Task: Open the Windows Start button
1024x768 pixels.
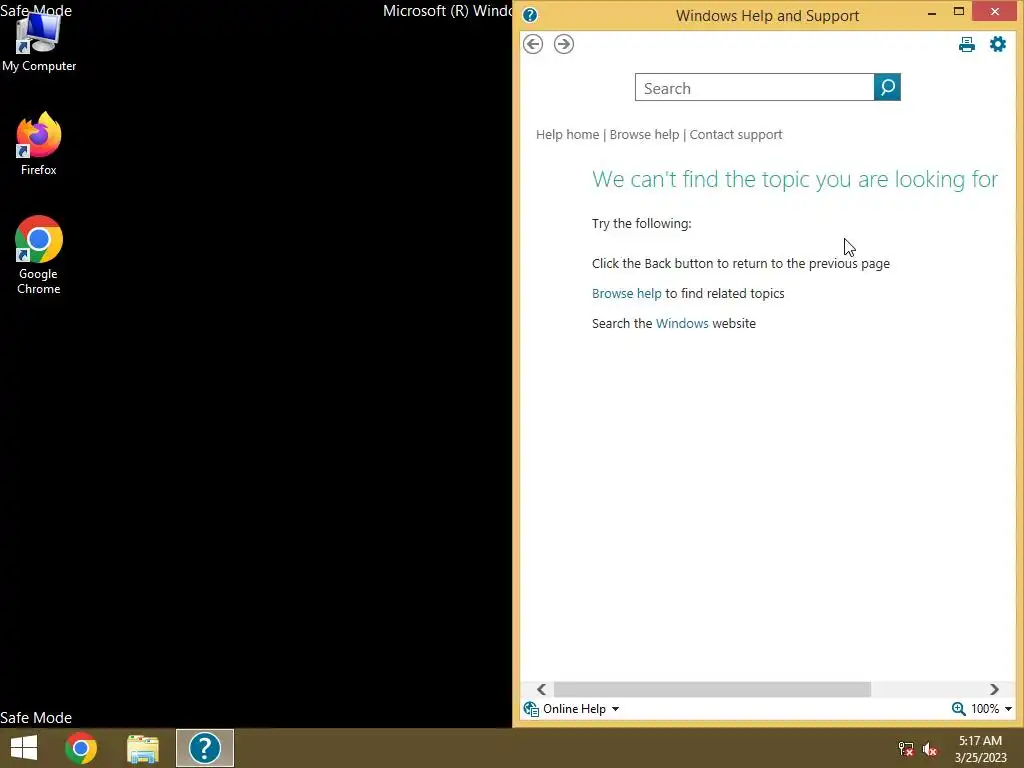Action: coord(24,748)
